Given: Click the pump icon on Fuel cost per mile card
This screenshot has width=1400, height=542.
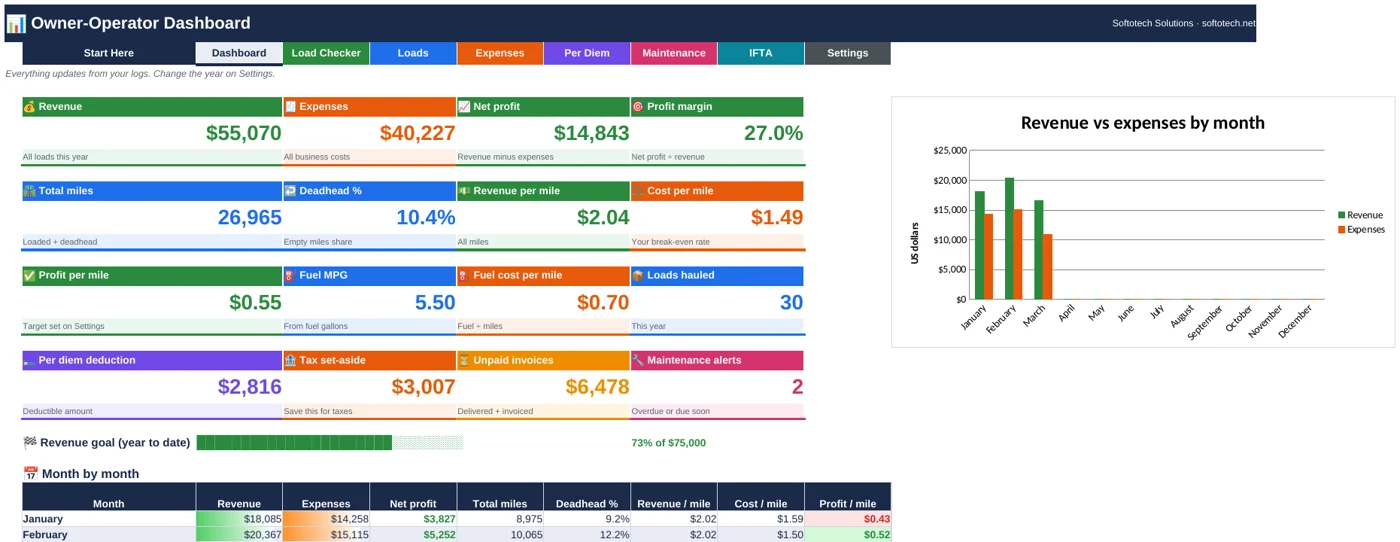Looking at the screenshot, I should click(464, 275).
